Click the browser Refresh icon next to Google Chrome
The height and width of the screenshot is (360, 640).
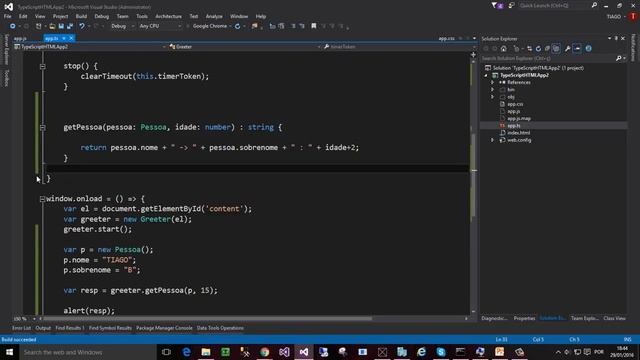[x=238, y=26]
